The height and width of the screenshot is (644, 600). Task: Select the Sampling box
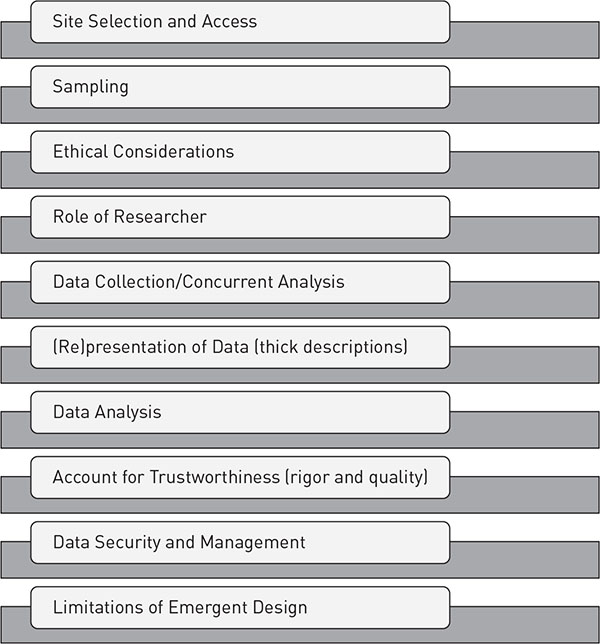click(240, 86)
